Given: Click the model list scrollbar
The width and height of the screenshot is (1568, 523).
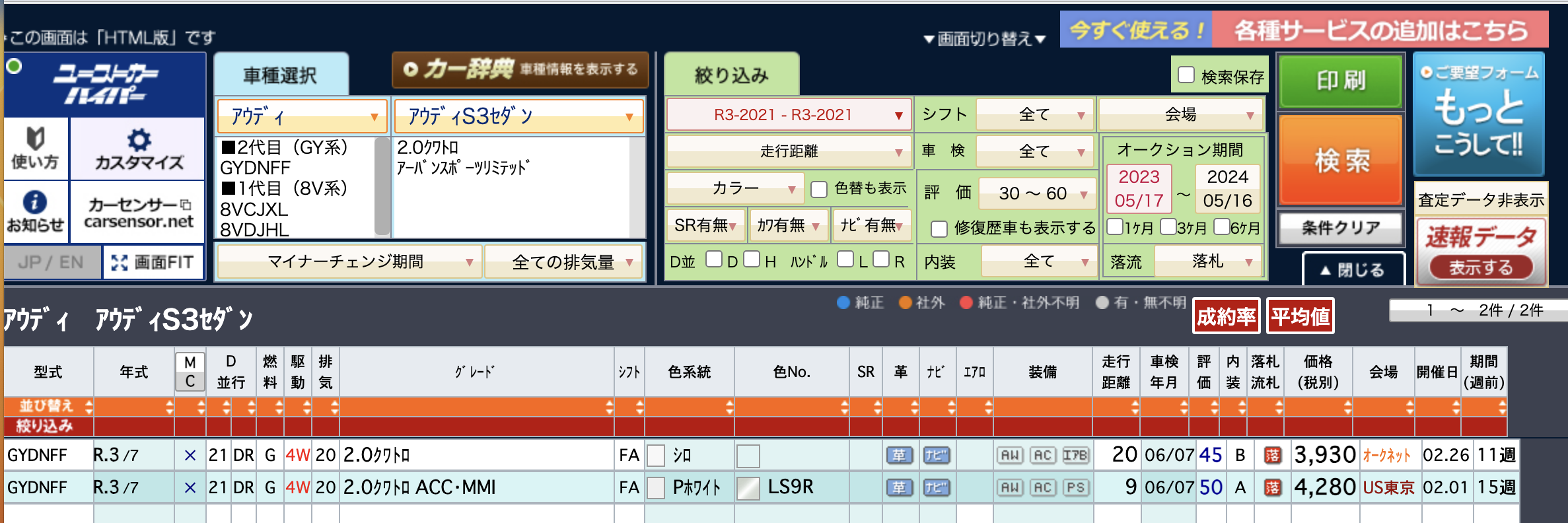Looking at the screenshot, I should click(x=382, y=186).
